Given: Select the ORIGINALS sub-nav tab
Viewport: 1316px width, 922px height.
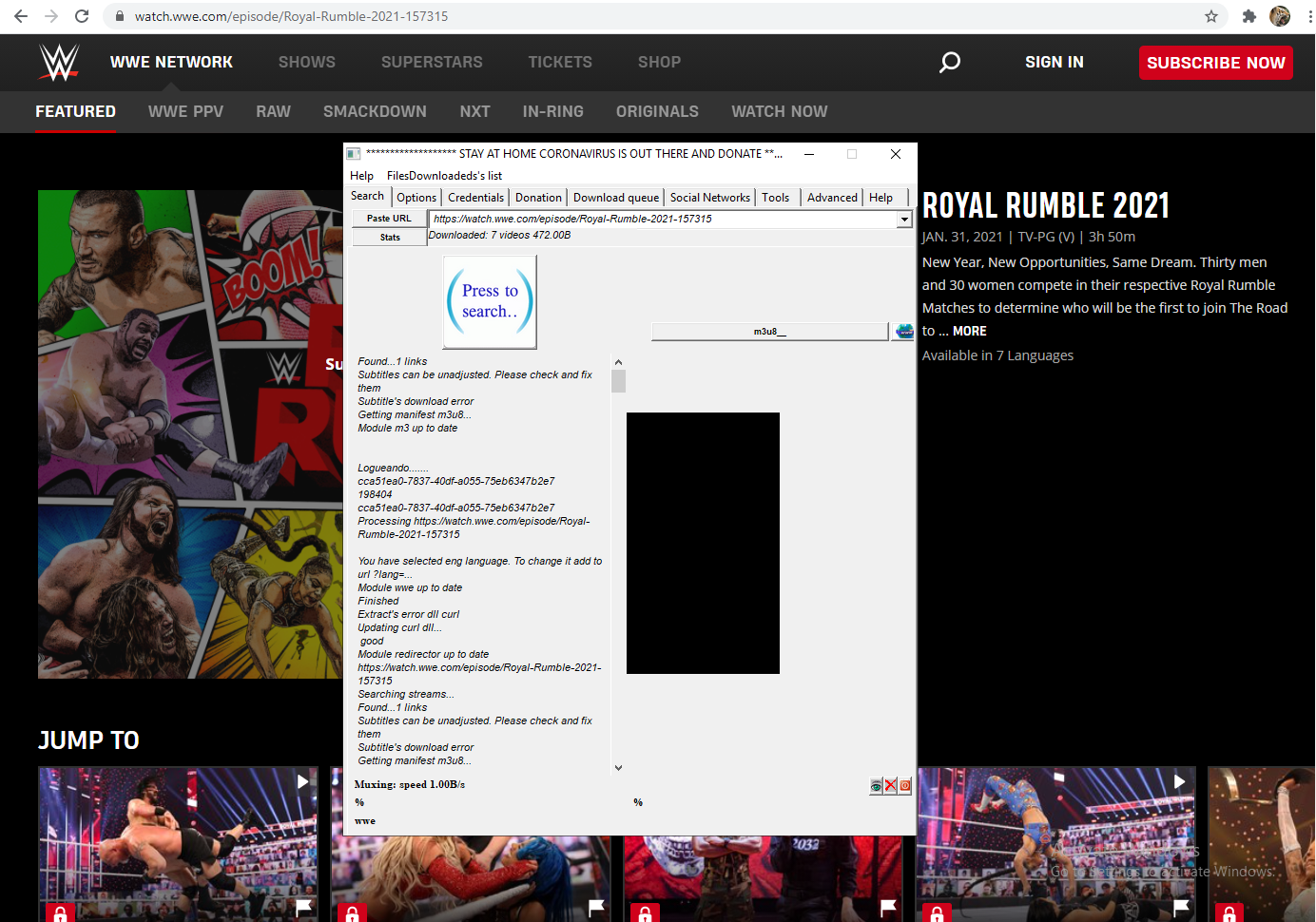Looking at the screenshot, I should [x=657, y=111].
